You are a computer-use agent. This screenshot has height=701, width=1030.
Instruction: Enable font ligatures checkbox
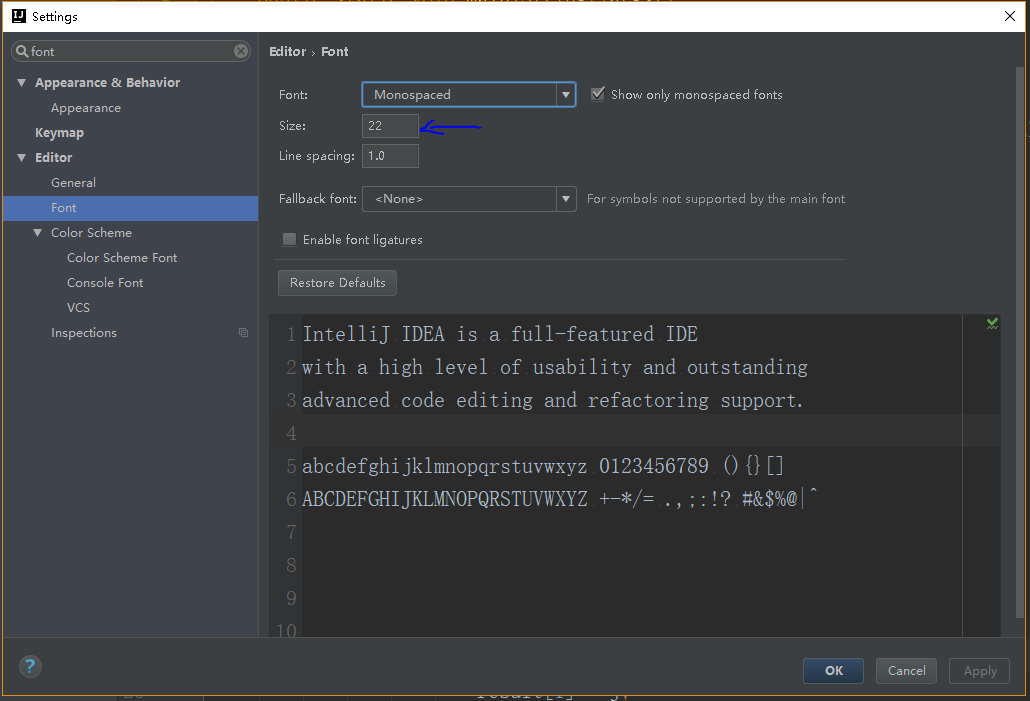tap(289, 240)
